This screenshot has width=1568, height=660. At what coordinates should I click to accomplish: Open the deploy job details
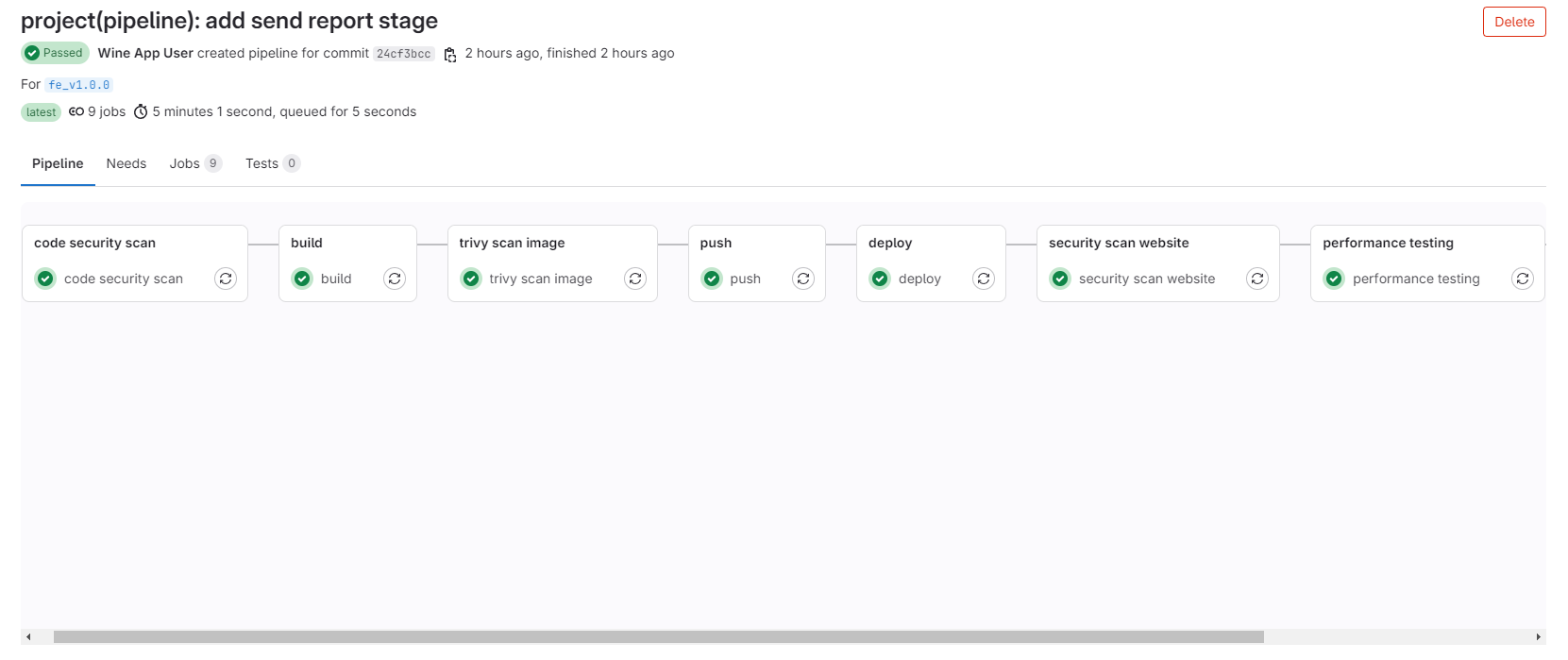919,279
